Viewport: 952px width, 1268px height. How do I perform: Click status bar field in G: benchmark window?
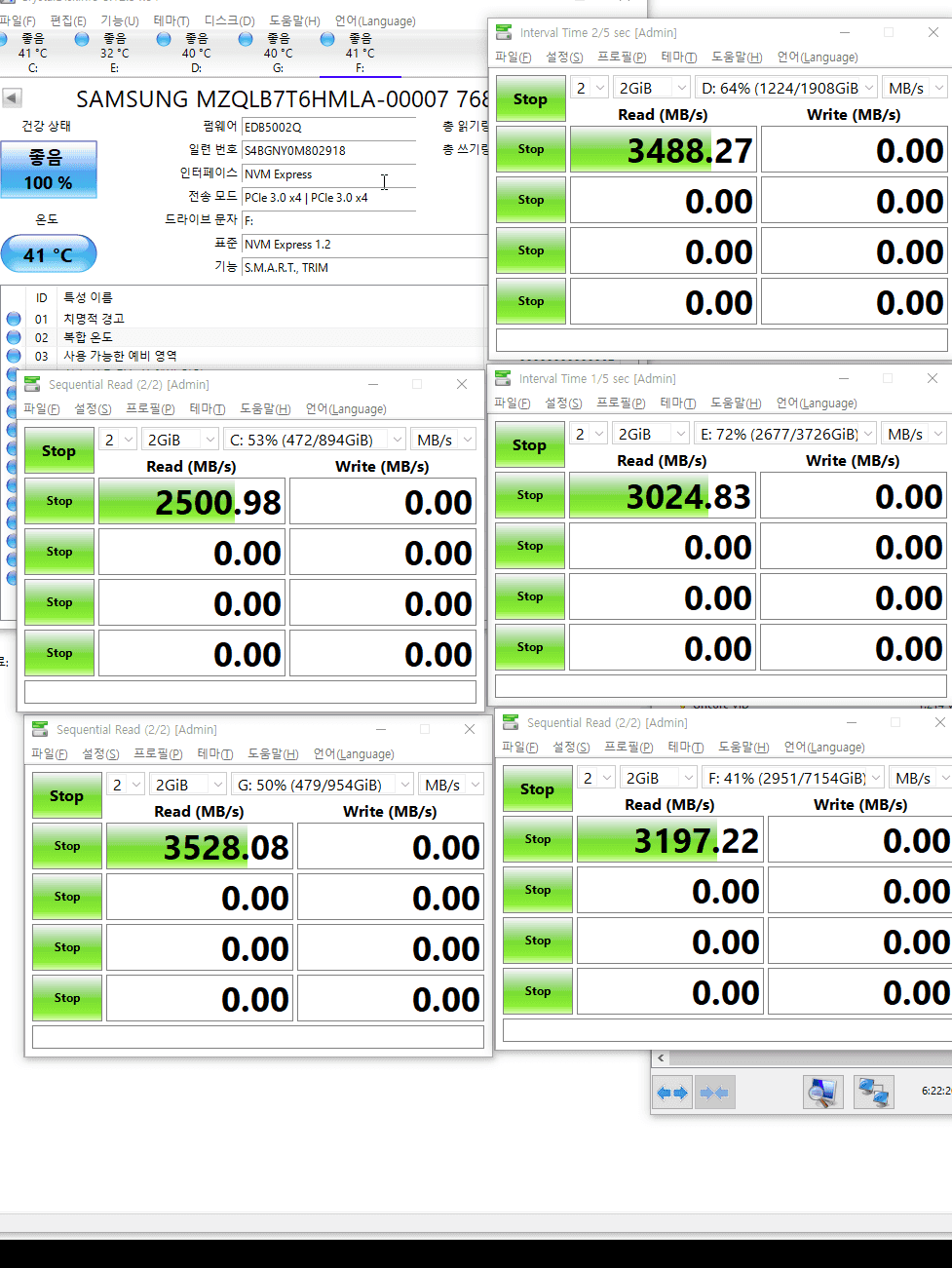point(258,1036)
